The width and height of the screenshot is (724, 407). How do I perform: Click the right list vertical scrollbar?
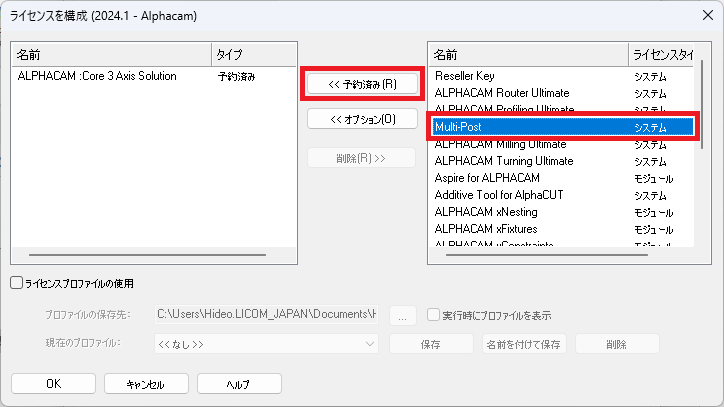point(702,104)
